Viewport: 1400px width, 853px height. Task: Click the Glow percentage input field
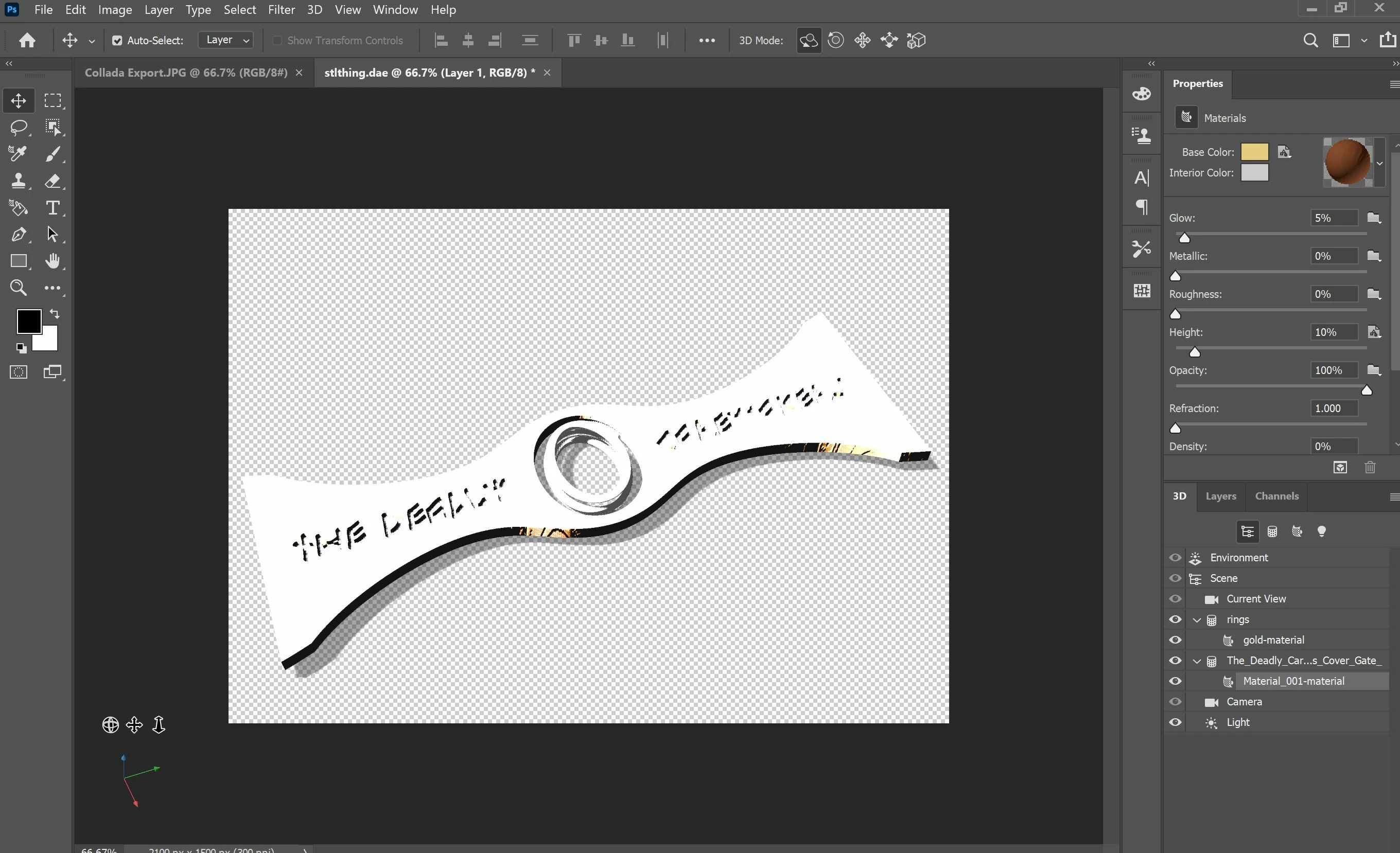1333,218
